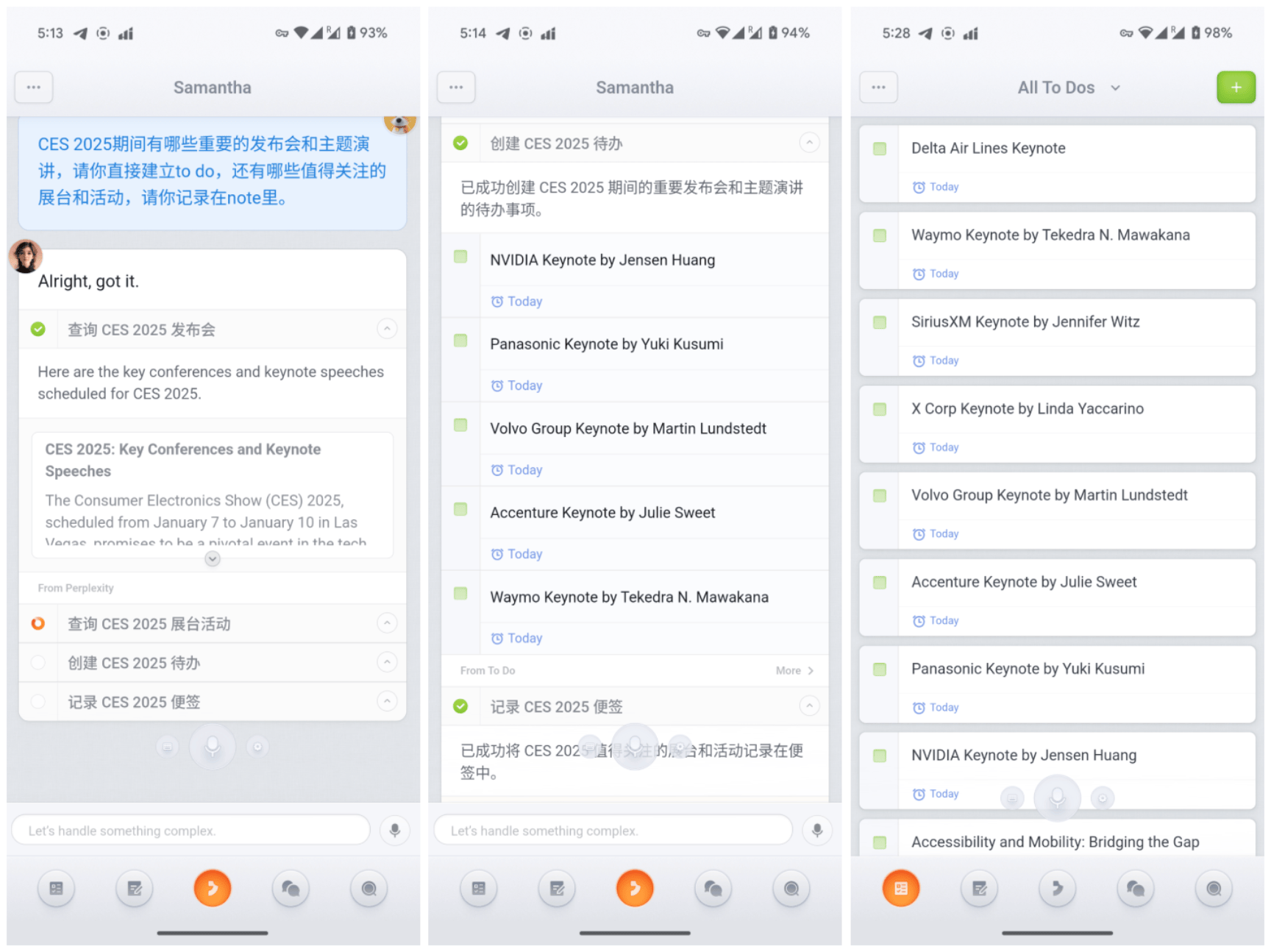The image size is (1271, 952).
Task: Add a new to-do with the green plus button
Action: pos(1236,88)
